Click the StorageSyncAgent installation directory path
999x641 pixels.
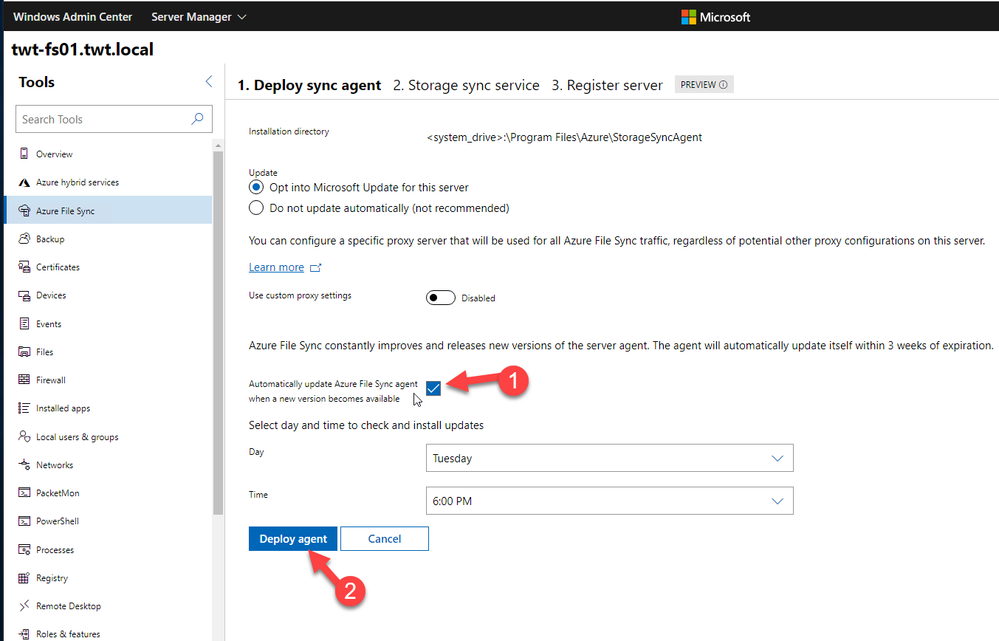[x=564, y=137]
